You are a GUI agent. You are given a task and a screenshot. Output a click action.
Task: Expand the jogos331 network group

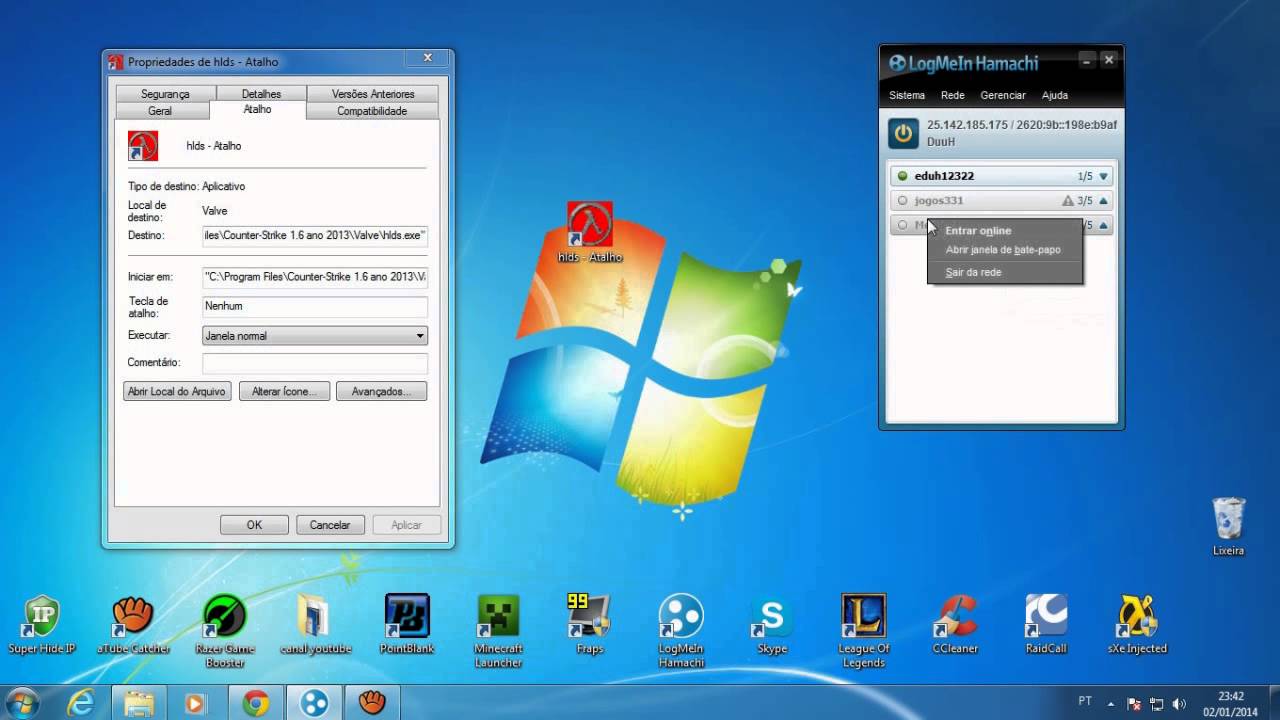1104,201
